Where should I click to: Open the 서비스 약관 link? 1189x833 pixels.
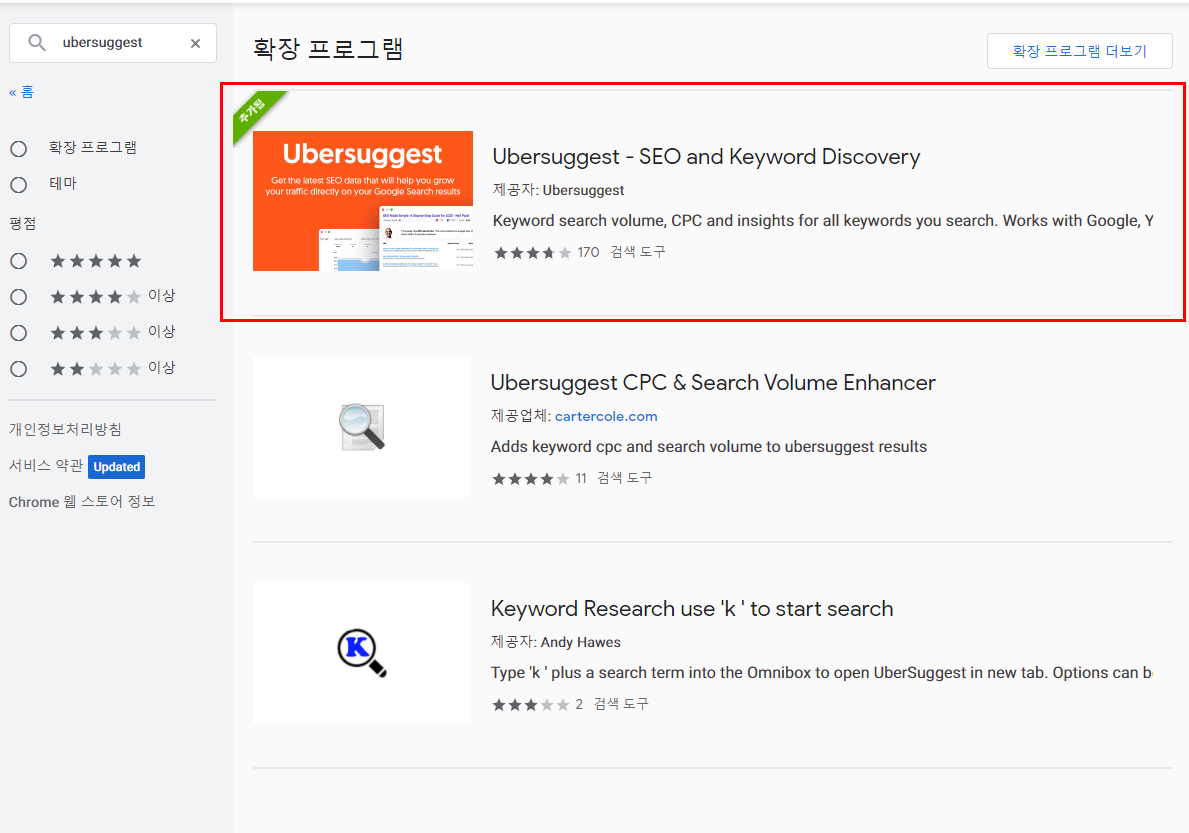click(45, 465)
